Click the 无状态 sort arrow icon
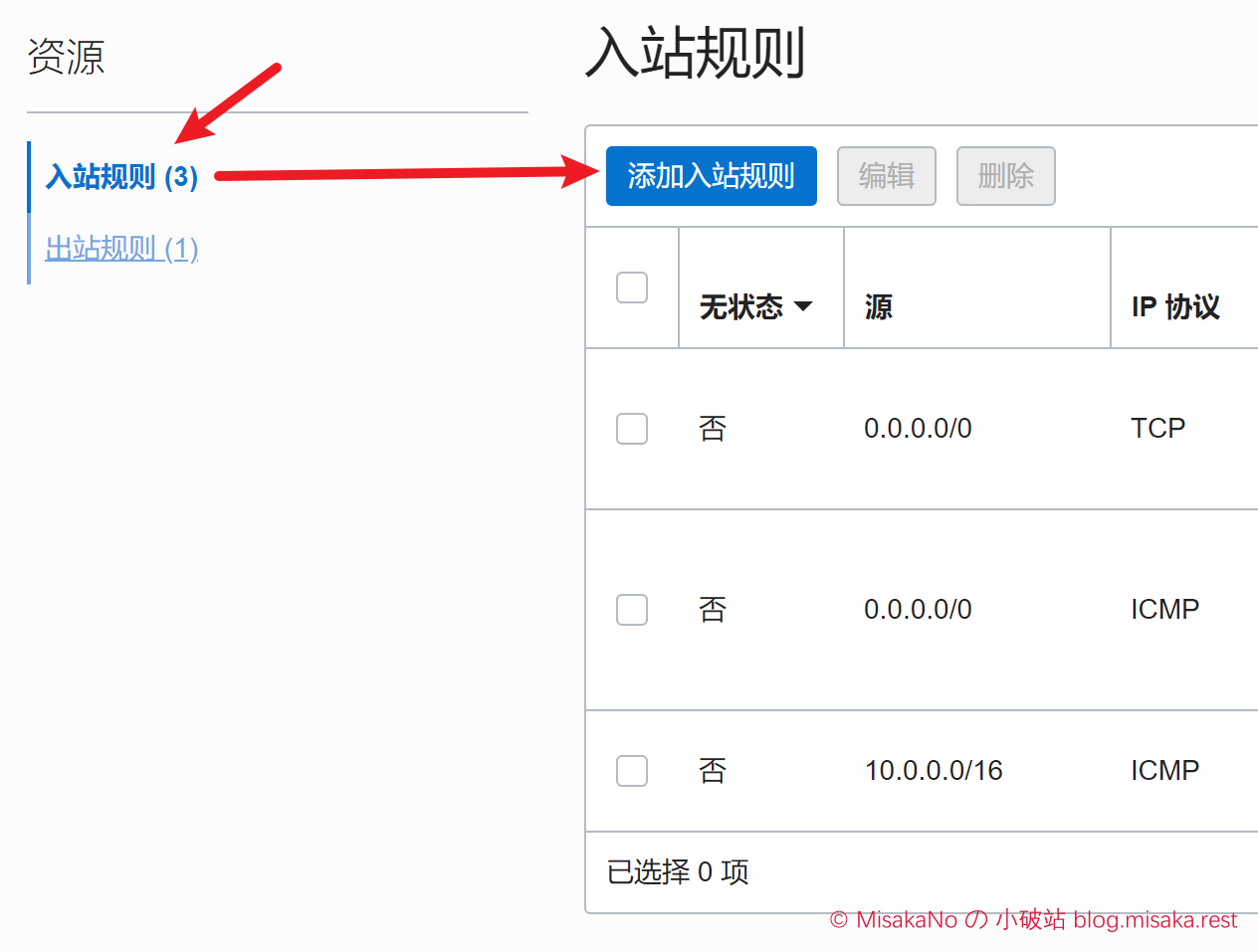Viewport: 1258px width, 952px height. coord(803,306)
